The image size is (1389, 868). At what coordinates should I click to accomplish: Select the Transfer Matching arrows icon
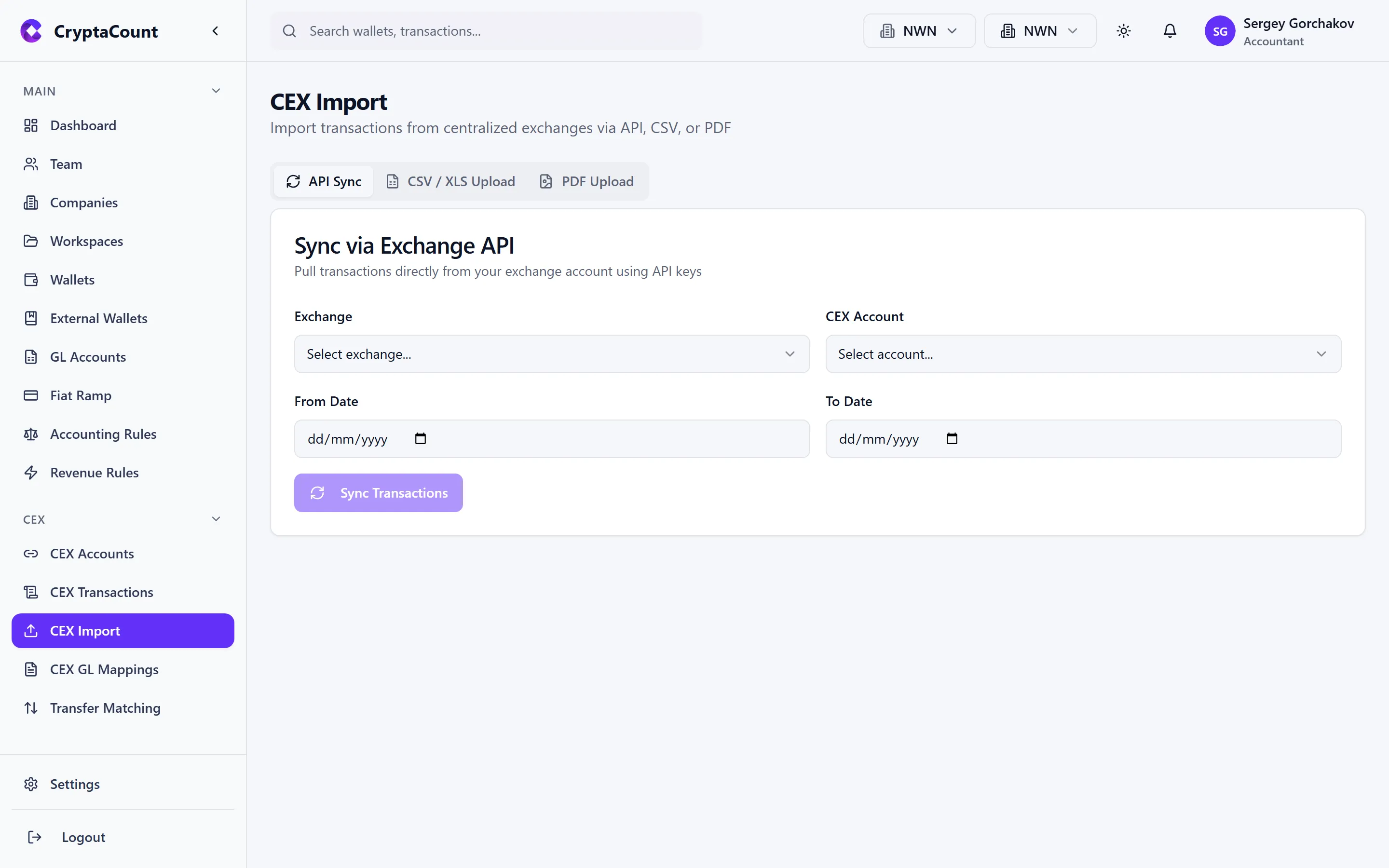click(x=31, y=708)
